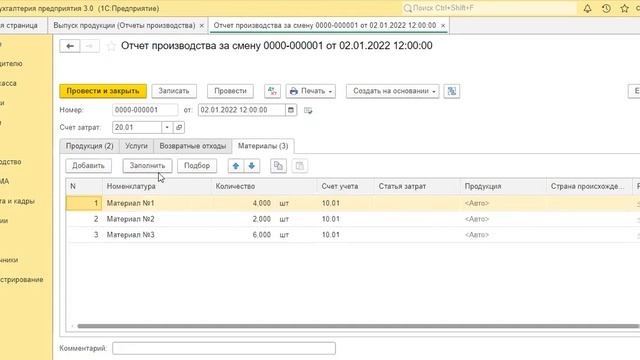Open calendar picker for document date

click(x=291, y=110)
